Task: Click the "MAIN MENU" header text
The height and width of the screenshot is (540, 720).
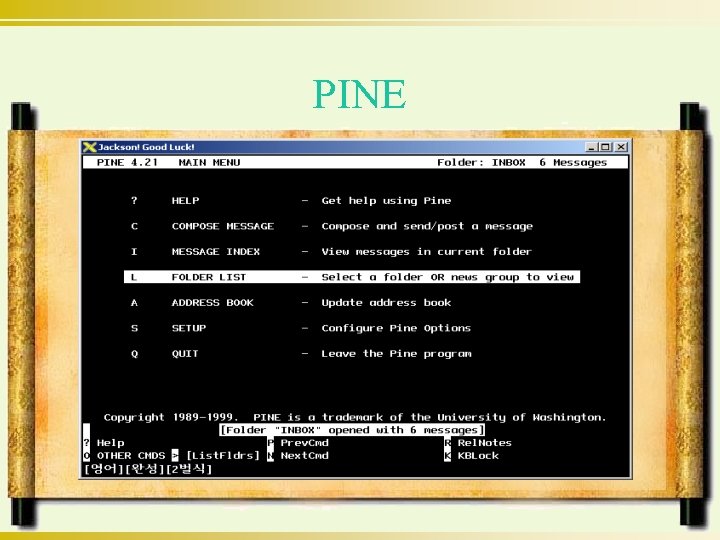Action: pyautogui.click(x=209, y=163)
